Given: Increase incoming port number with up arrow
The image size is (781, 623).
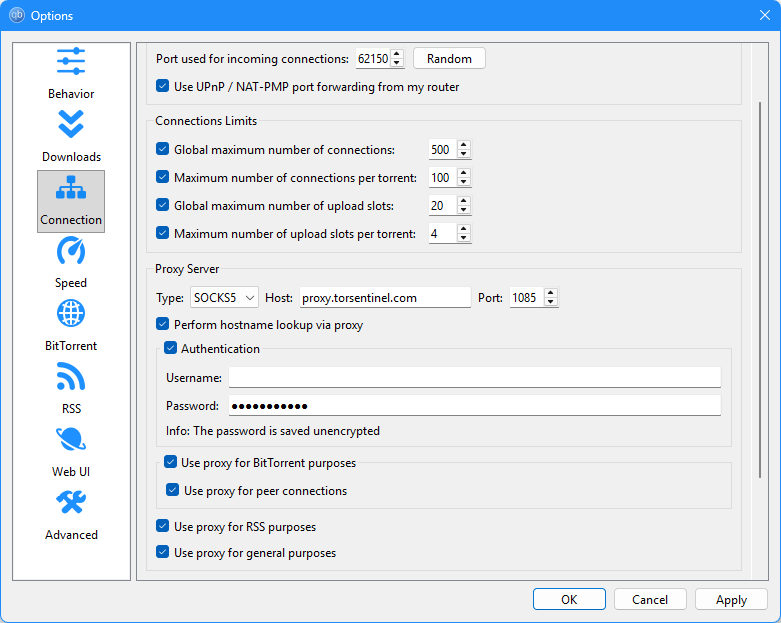Looking at the screenshot, I should 396,54.
